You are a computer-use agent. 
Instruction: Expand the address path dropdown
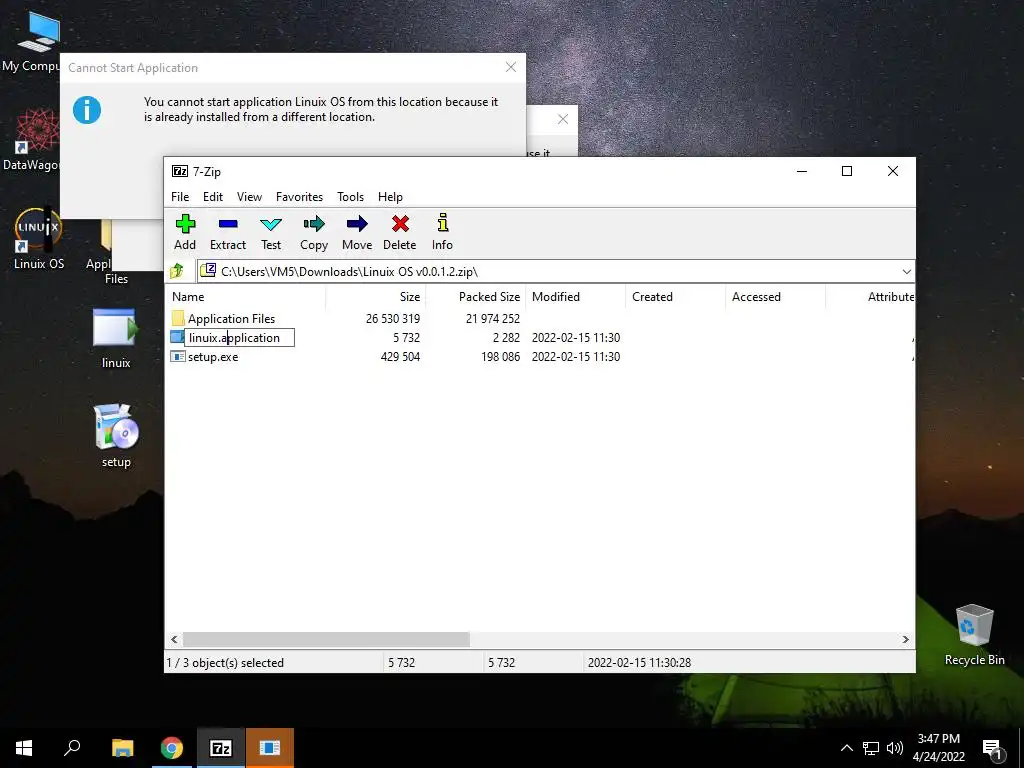pos(906,272)
